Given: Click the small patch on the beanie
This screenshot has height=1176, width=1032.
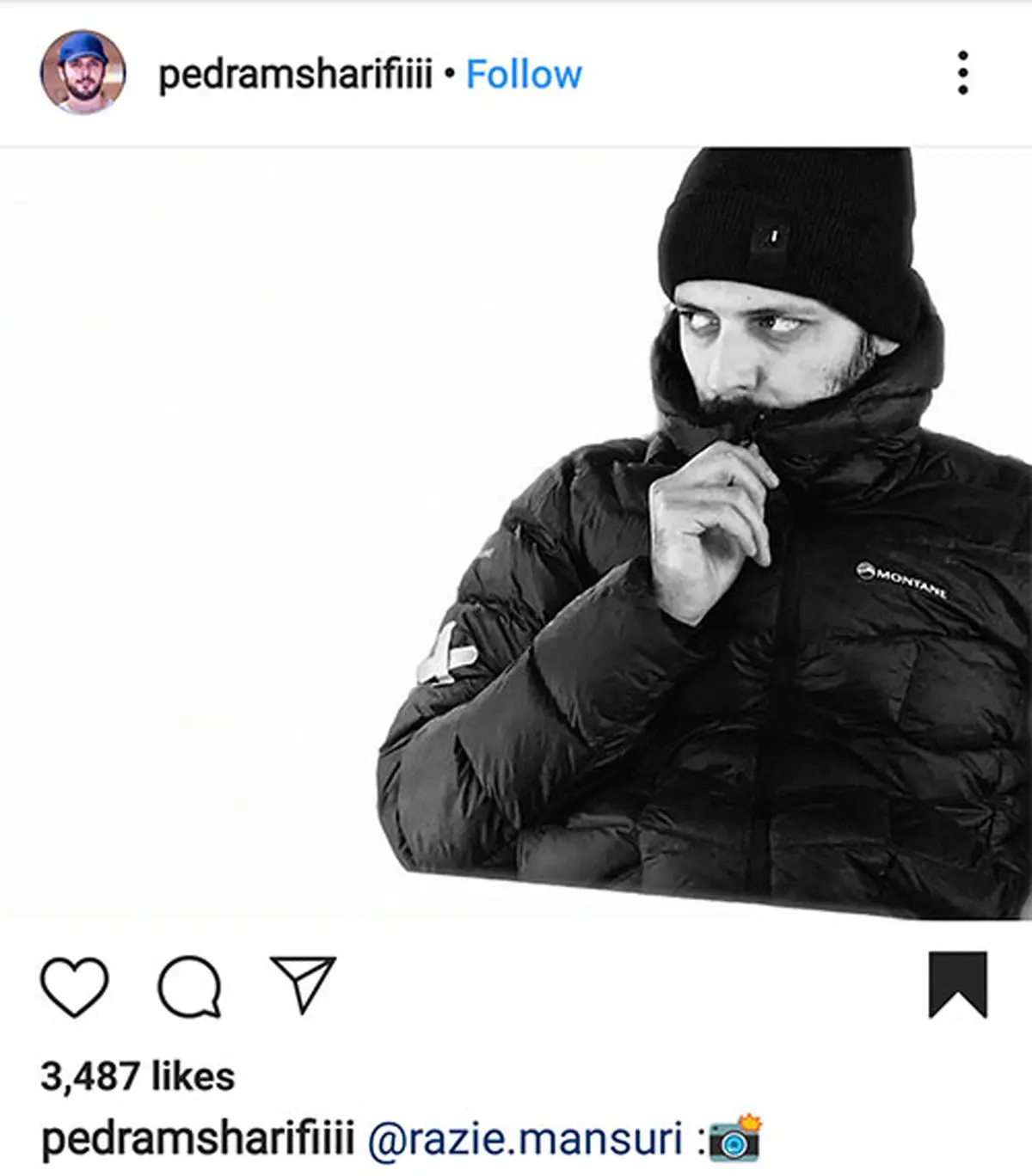Looking at the screenshot, I should 770,236.
